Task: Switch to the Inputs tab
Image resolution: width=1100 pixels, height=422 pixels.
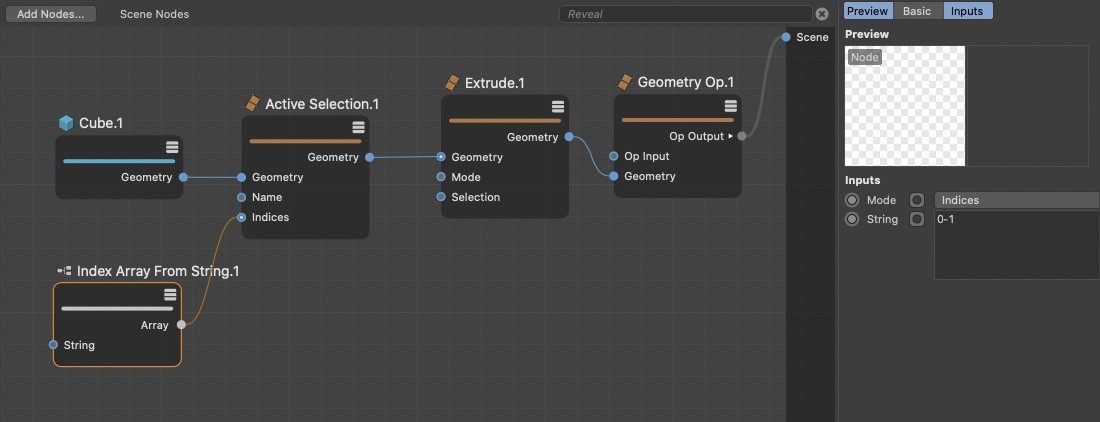Action: coord(967,11)
